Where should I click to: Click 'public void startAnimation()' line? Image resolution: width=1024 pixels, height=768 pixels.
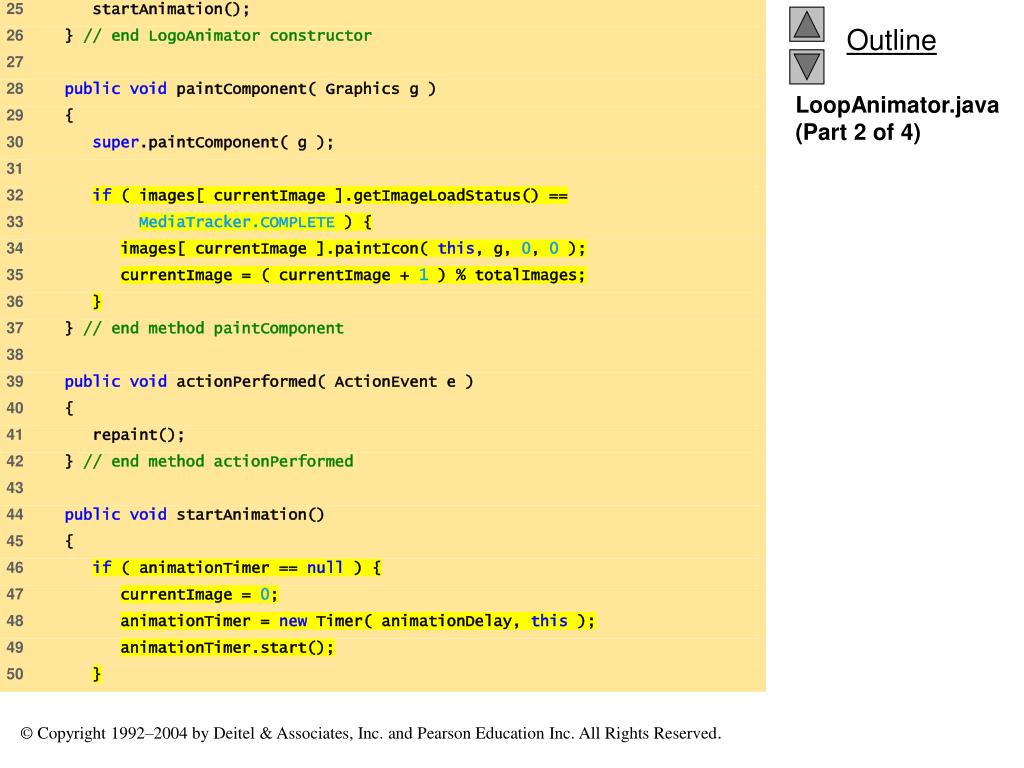(x=194, y=515)
